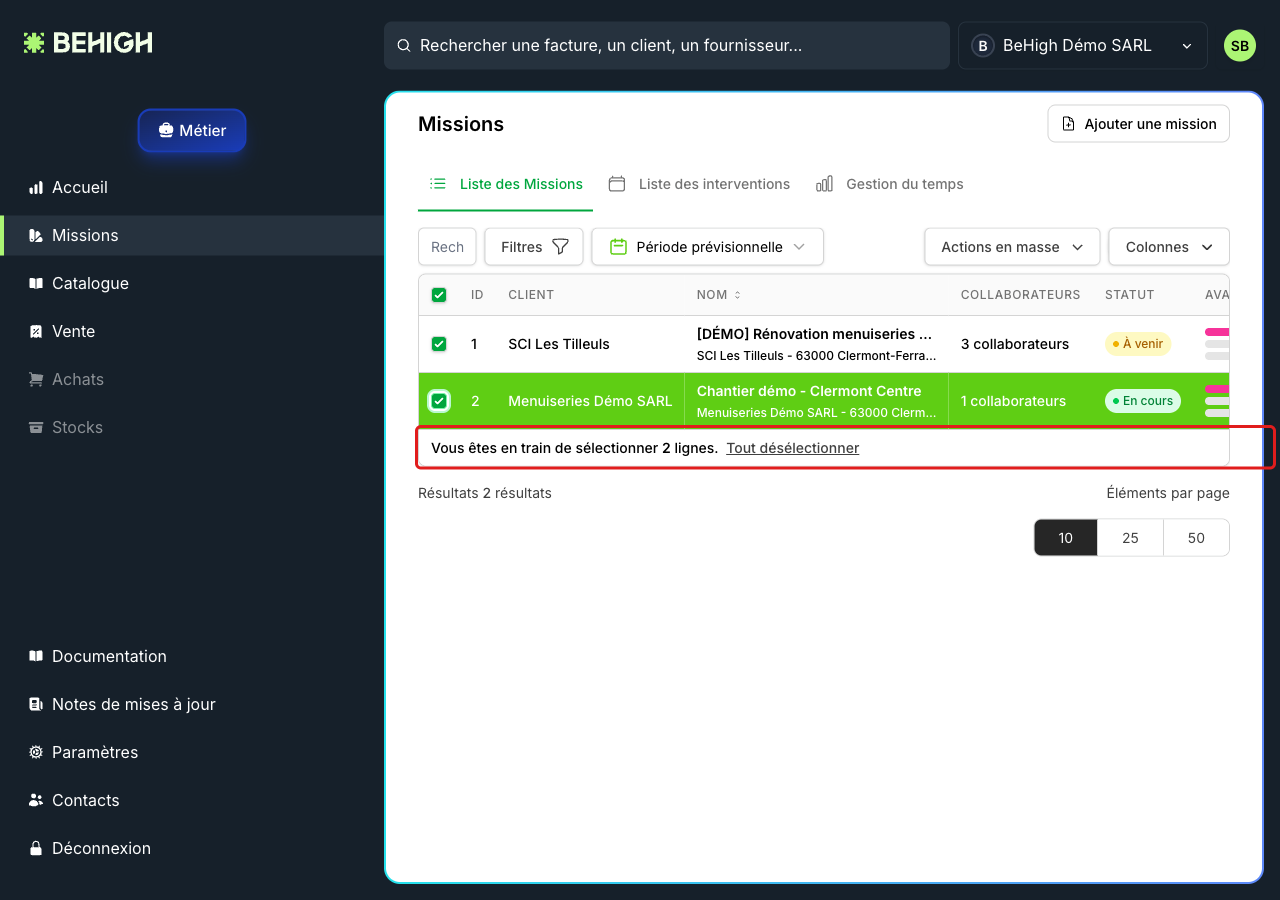
Task: Select 25 elements per page
Action: (x=1130, y=538)
